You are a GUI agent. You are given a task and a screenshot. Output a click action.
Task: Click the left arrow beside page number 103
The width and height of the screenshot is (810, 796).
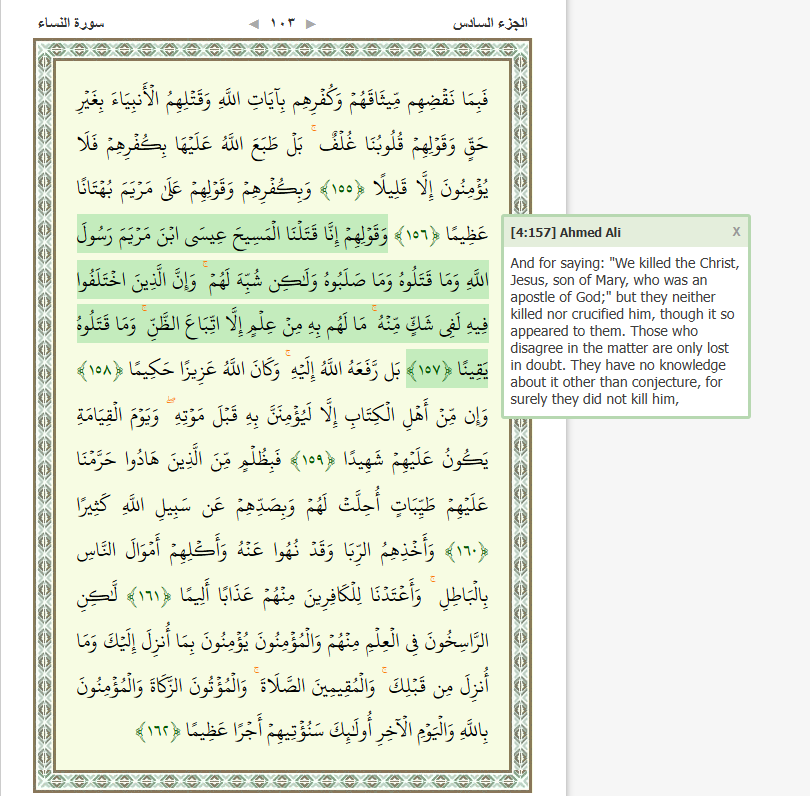(x=253, y=23)
